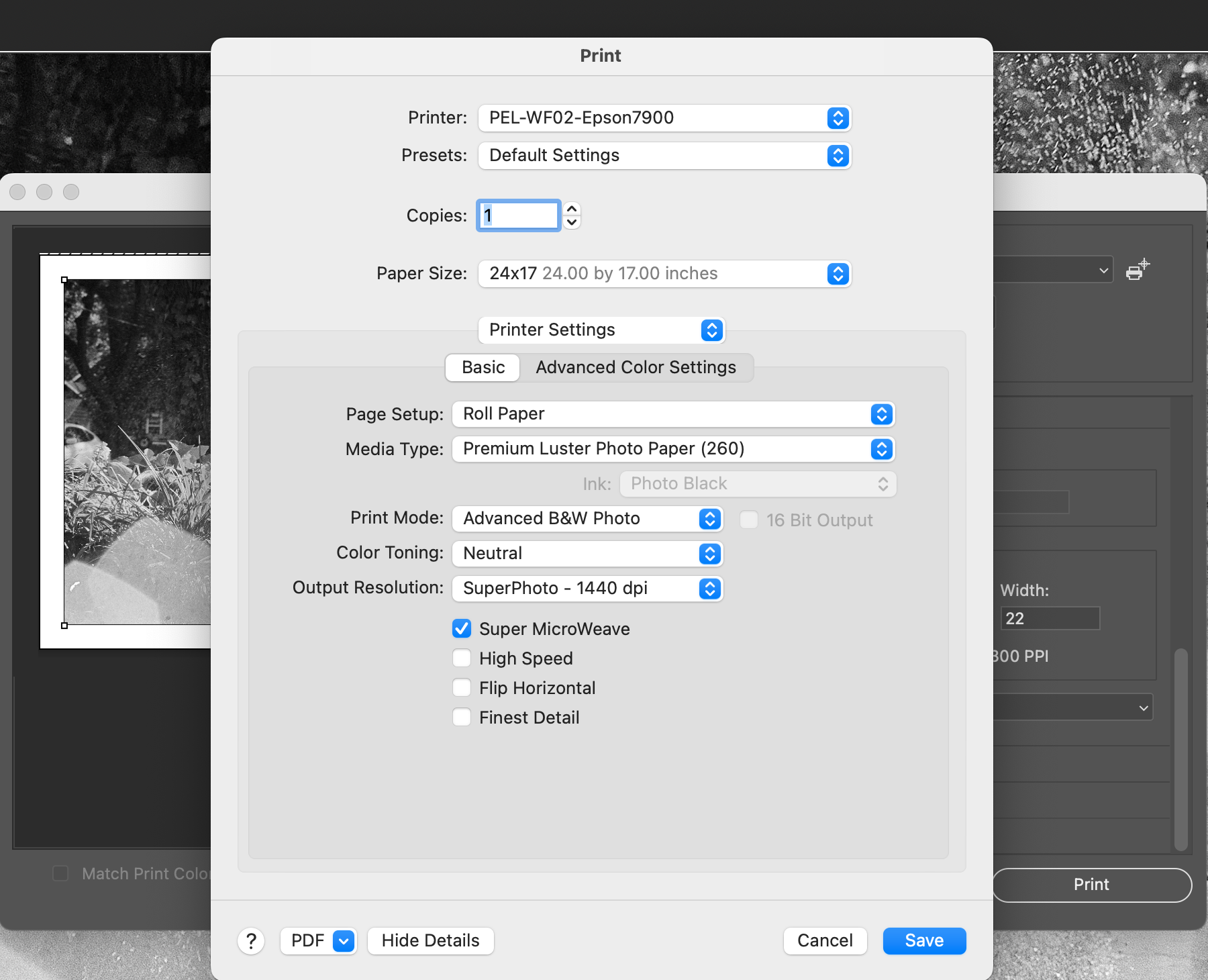This screenshot has height=980, width=1208.
Task: Enable the Finest Detail checkbox
Action: coord(462,718)
